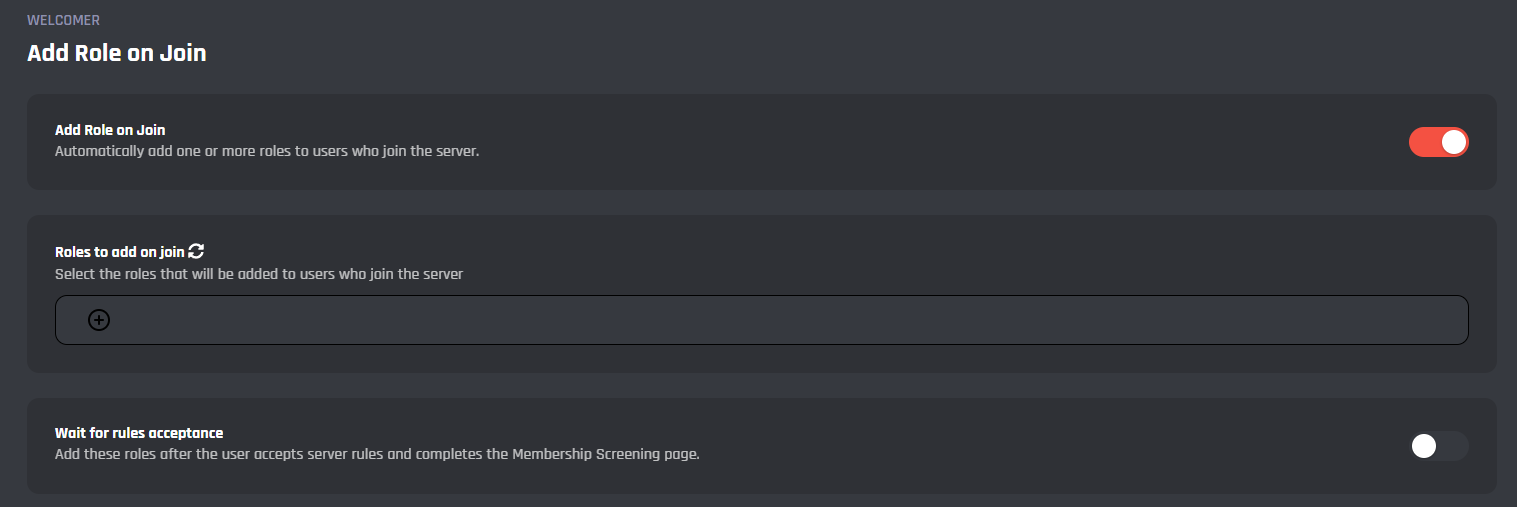The width and height of the screenshot is (1517, 507).
Task: Go to the WELCOMER section link
Action: pos(63,20)
